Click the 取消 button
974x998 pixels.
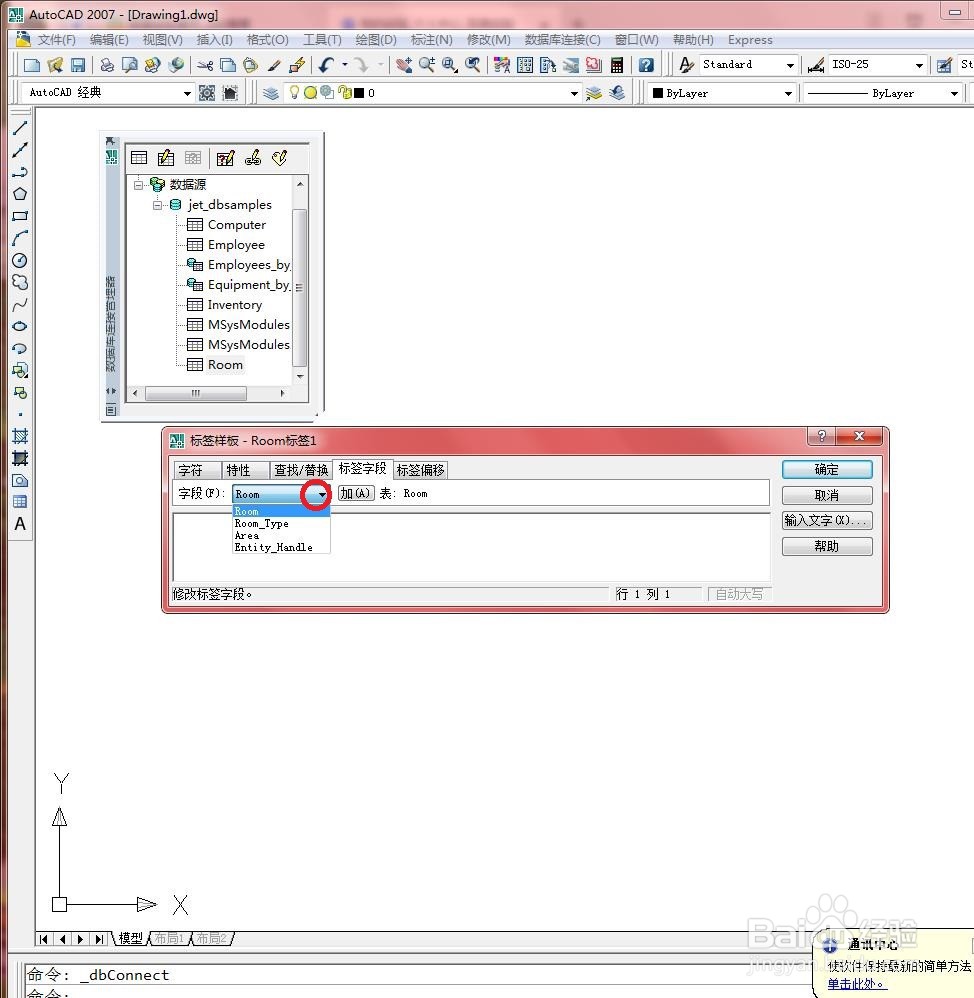(827, 495)
